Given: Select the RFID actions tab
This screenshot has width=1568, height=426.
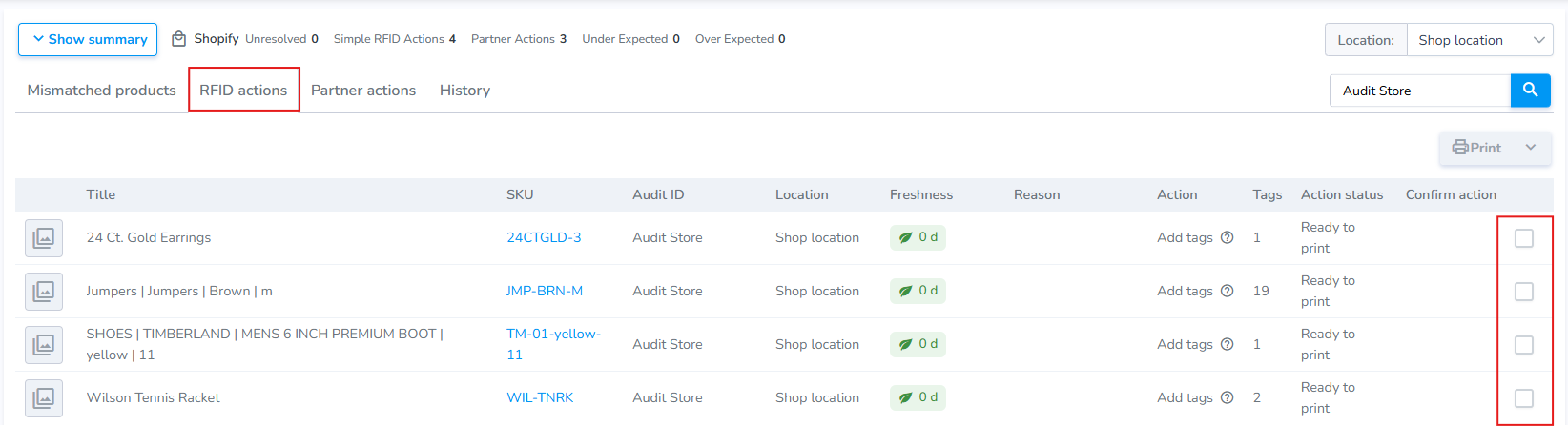Looking at the screenshot, I should point(243,90).
